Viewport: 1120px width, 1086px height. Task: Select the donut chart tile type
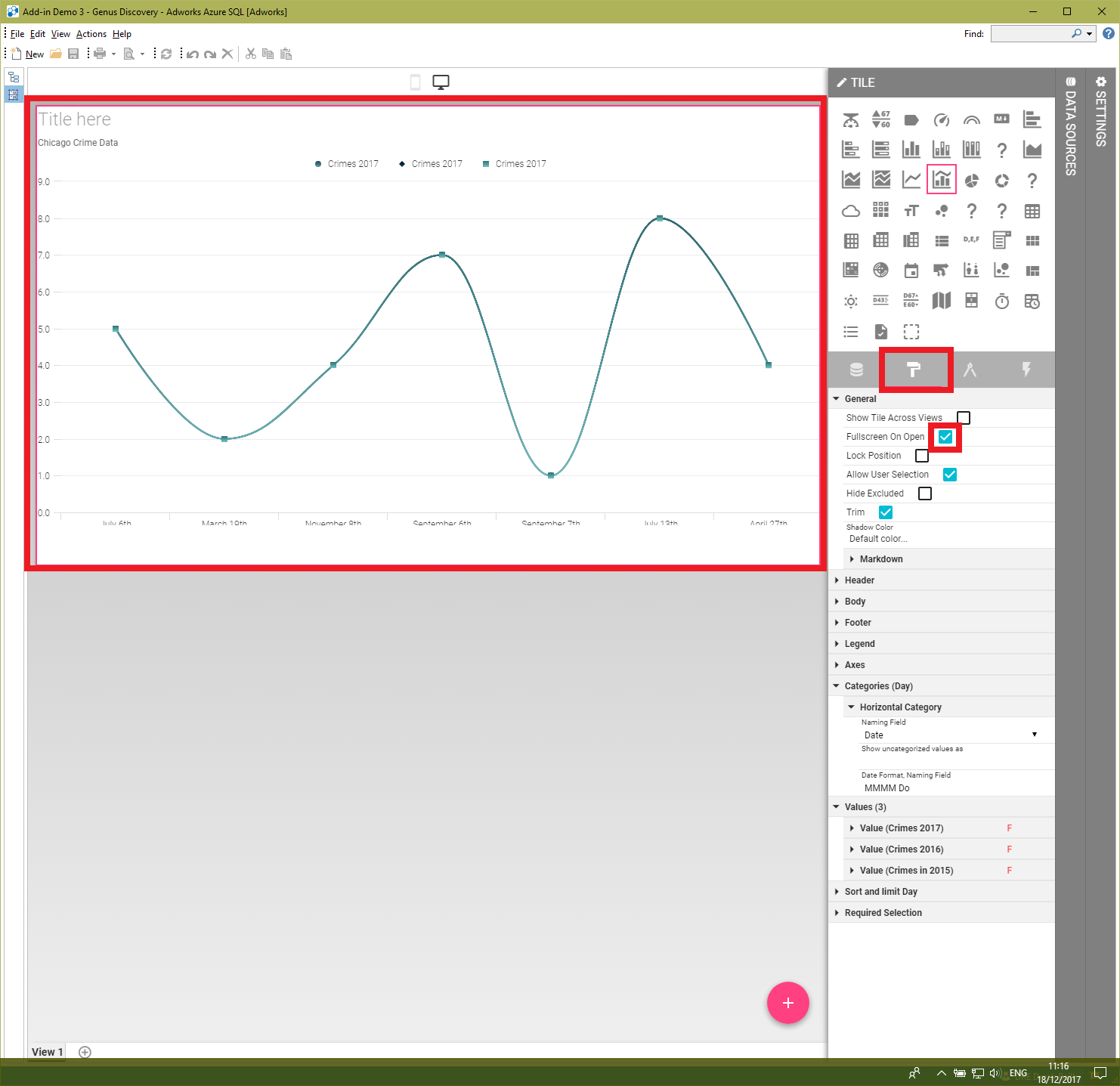tap(1002, 180)
